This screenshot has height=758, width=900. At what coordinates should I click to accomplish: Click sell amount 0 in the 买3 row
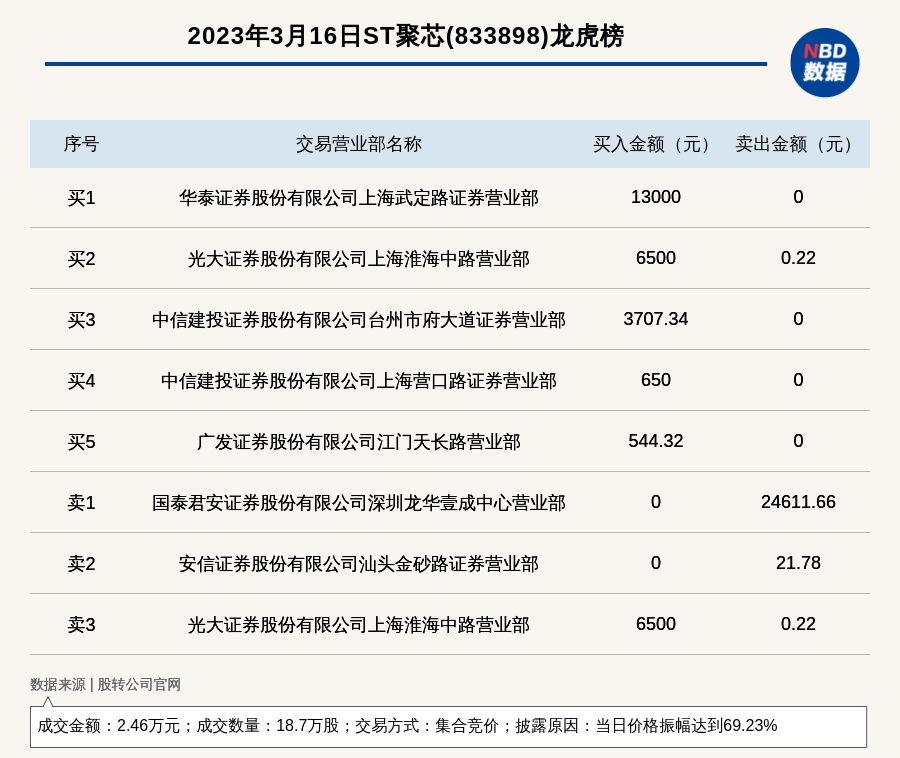tap(798, 319)
